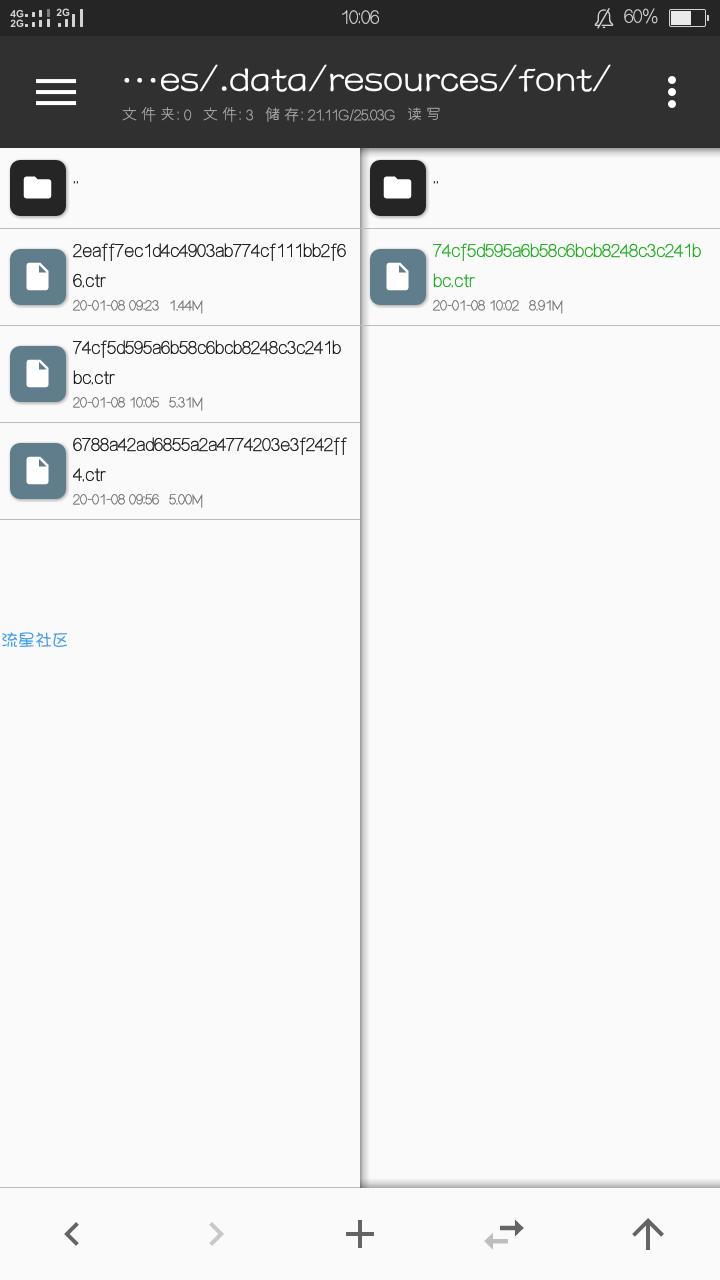Tap the back arrow in bottom bar
Viewport: 720px width, 1280px height.
point(72,1234)
